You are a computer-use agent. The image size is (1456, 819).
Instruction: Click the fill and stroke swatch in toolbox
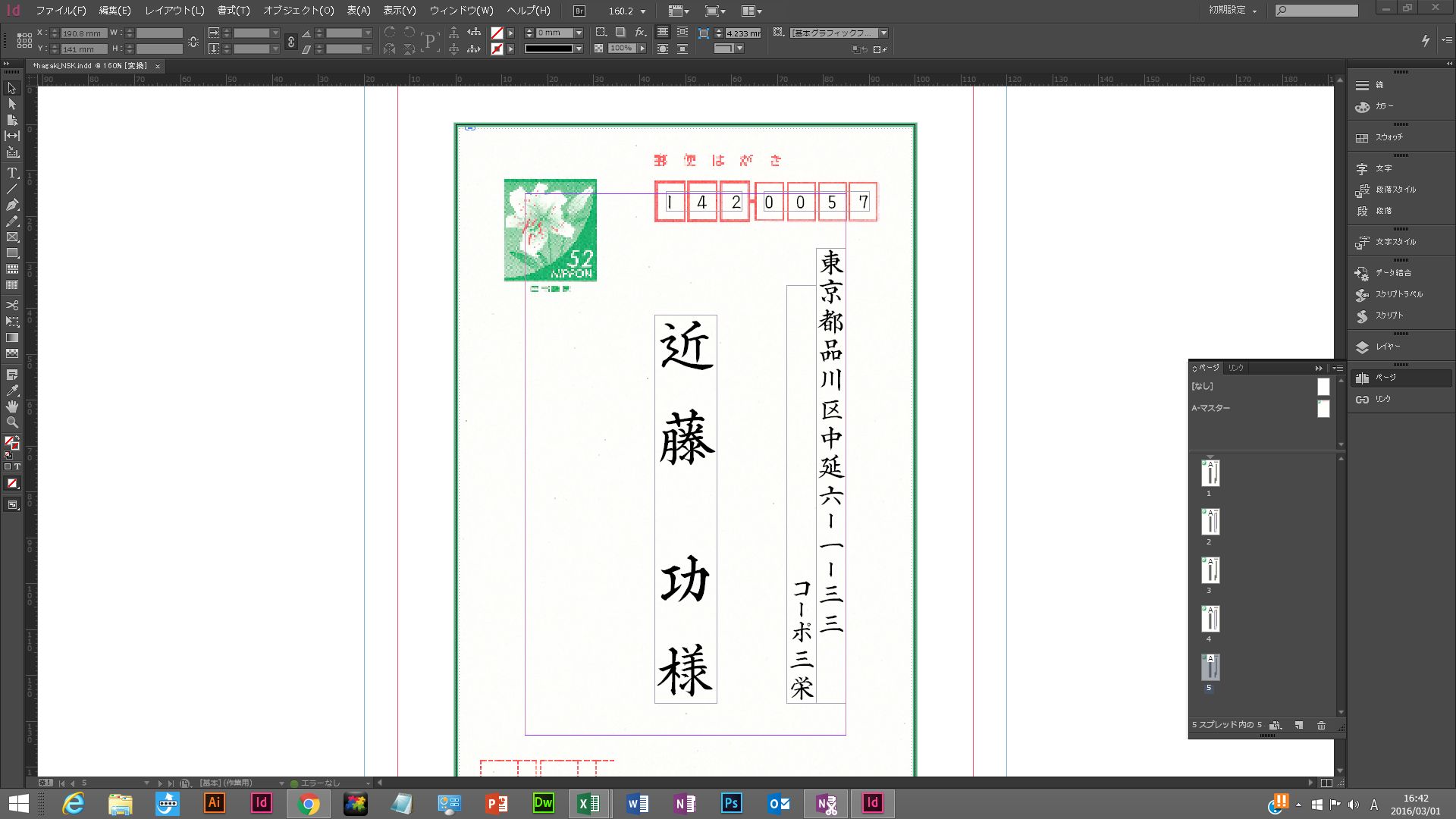point(12,442)
